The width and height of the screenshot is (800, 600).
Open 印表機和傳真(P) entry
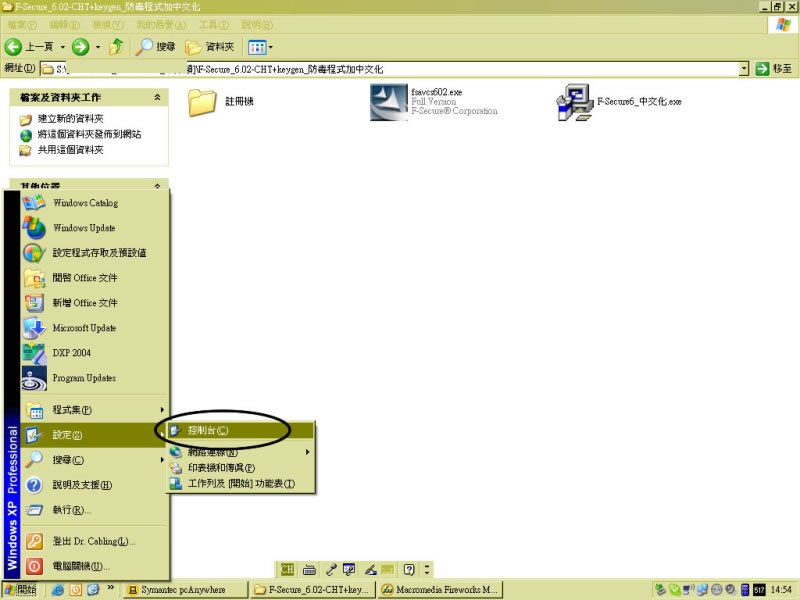241,468
